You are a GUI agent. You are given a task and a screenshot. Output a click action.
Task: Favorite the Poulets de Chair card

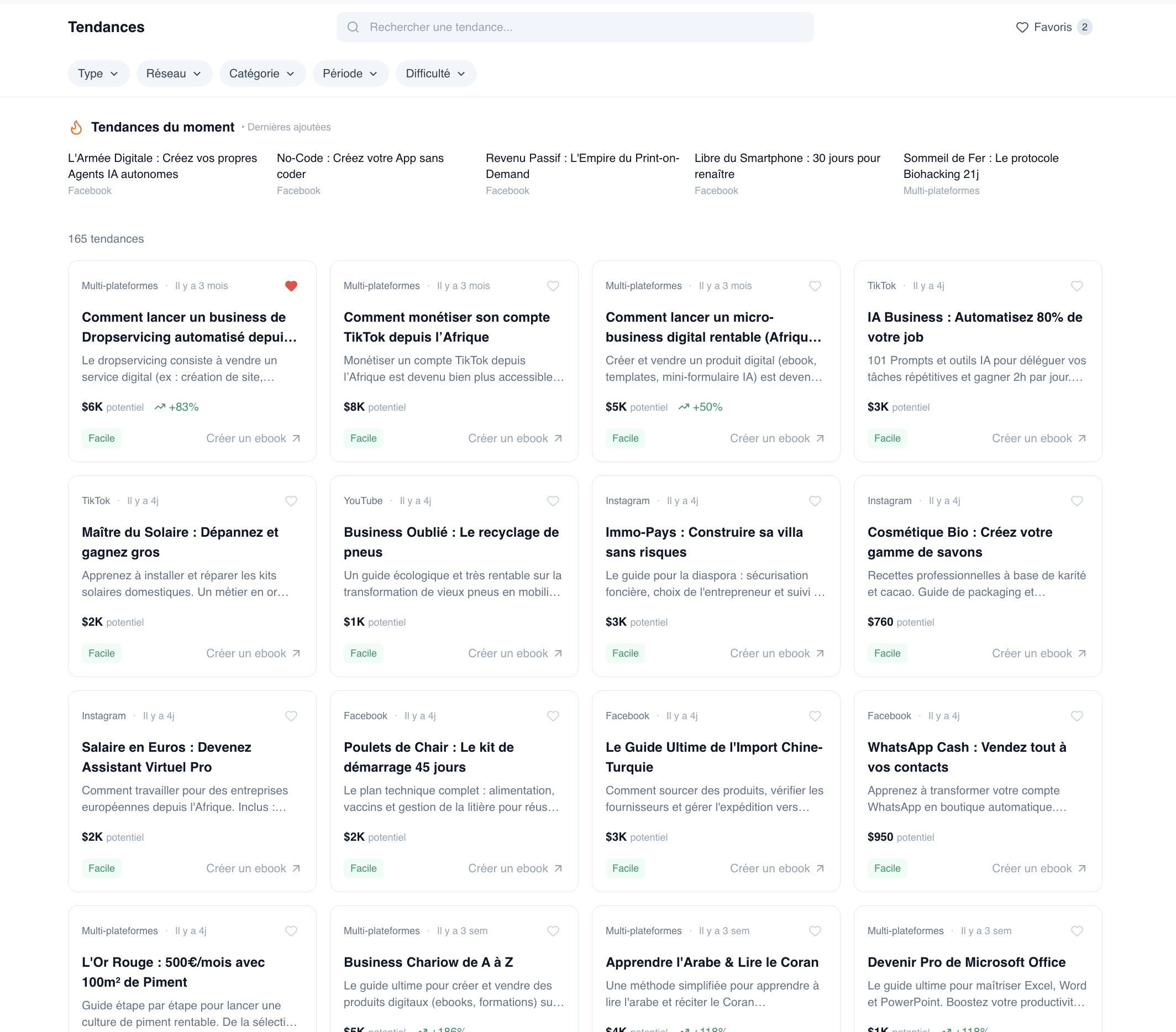pos(553,716)
